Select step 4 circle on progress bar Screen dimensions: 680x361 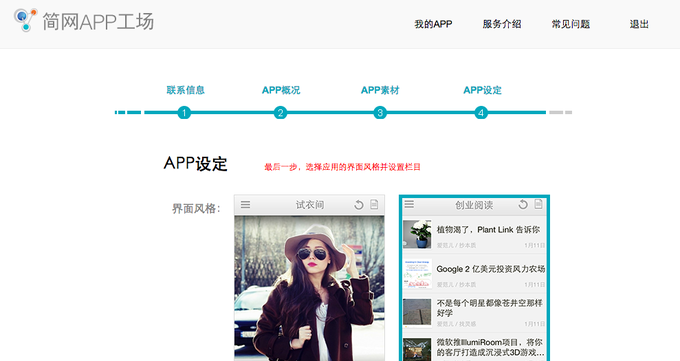point(481,113)
